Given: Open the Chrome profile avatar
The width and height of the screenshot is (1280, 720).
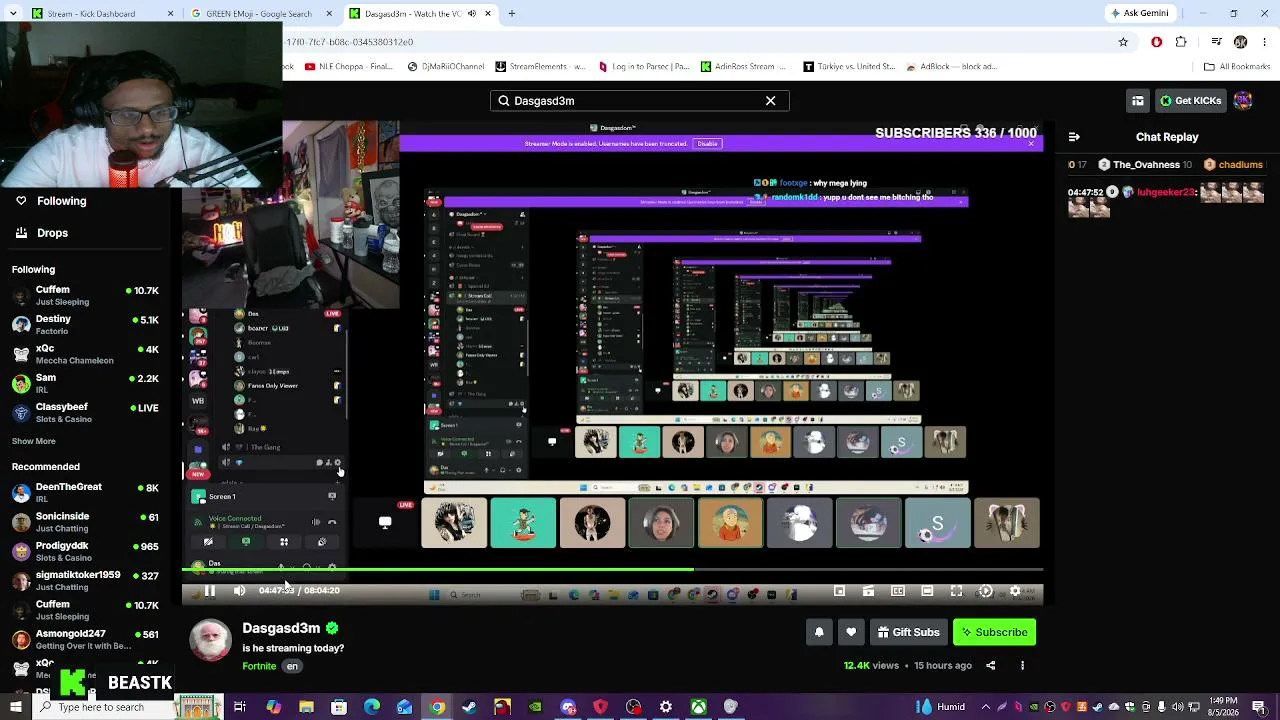Looking at the screenshot, I should (x=1241, y=42).
